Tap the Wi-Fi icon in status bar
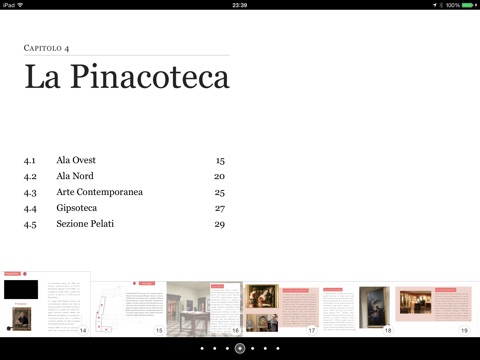 [20, 5]
